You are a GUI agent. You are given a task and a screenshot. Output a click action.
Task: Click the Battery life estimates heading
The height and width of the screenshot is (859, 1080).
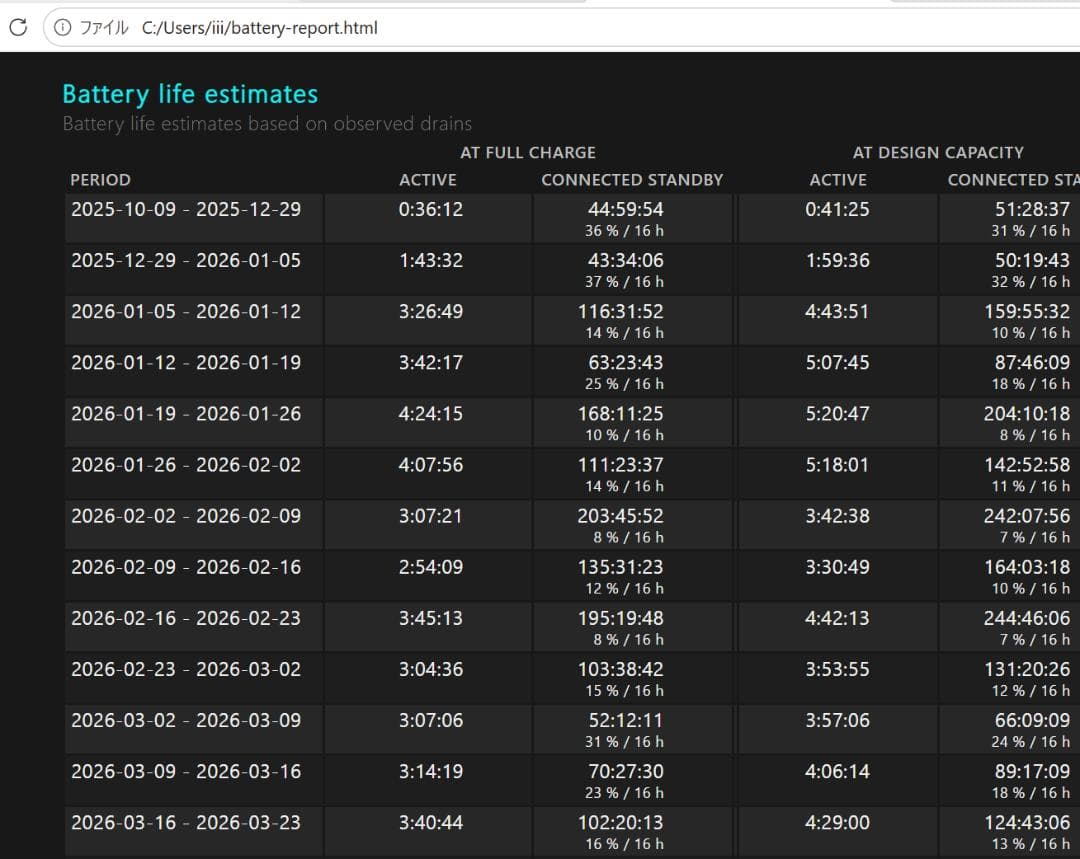(x=190, y=94)
